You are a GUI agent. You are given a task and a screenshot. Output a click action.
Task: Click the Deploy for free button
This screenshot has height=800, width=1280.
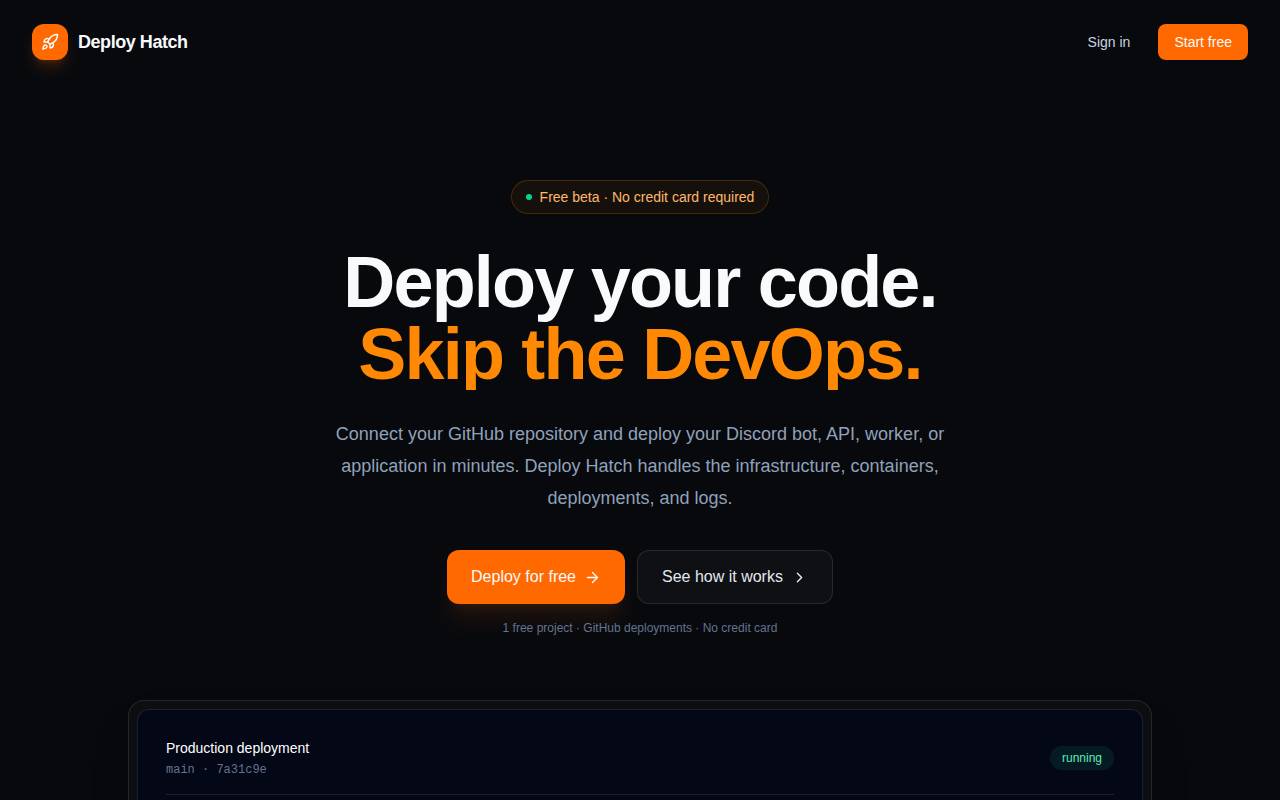[536, 577]
